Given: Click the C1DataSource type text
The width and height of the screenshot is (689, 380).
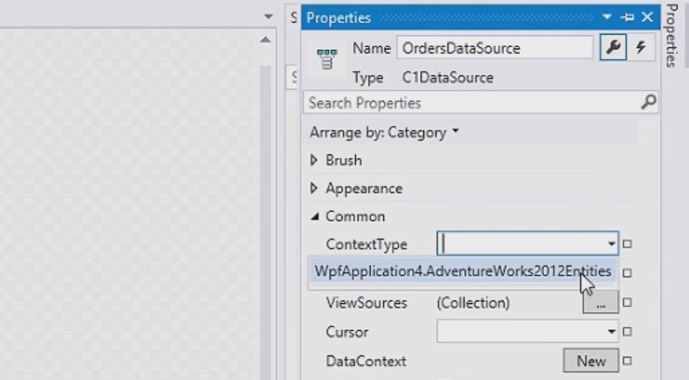Looking at the screenshot, I should coord(447,78).
